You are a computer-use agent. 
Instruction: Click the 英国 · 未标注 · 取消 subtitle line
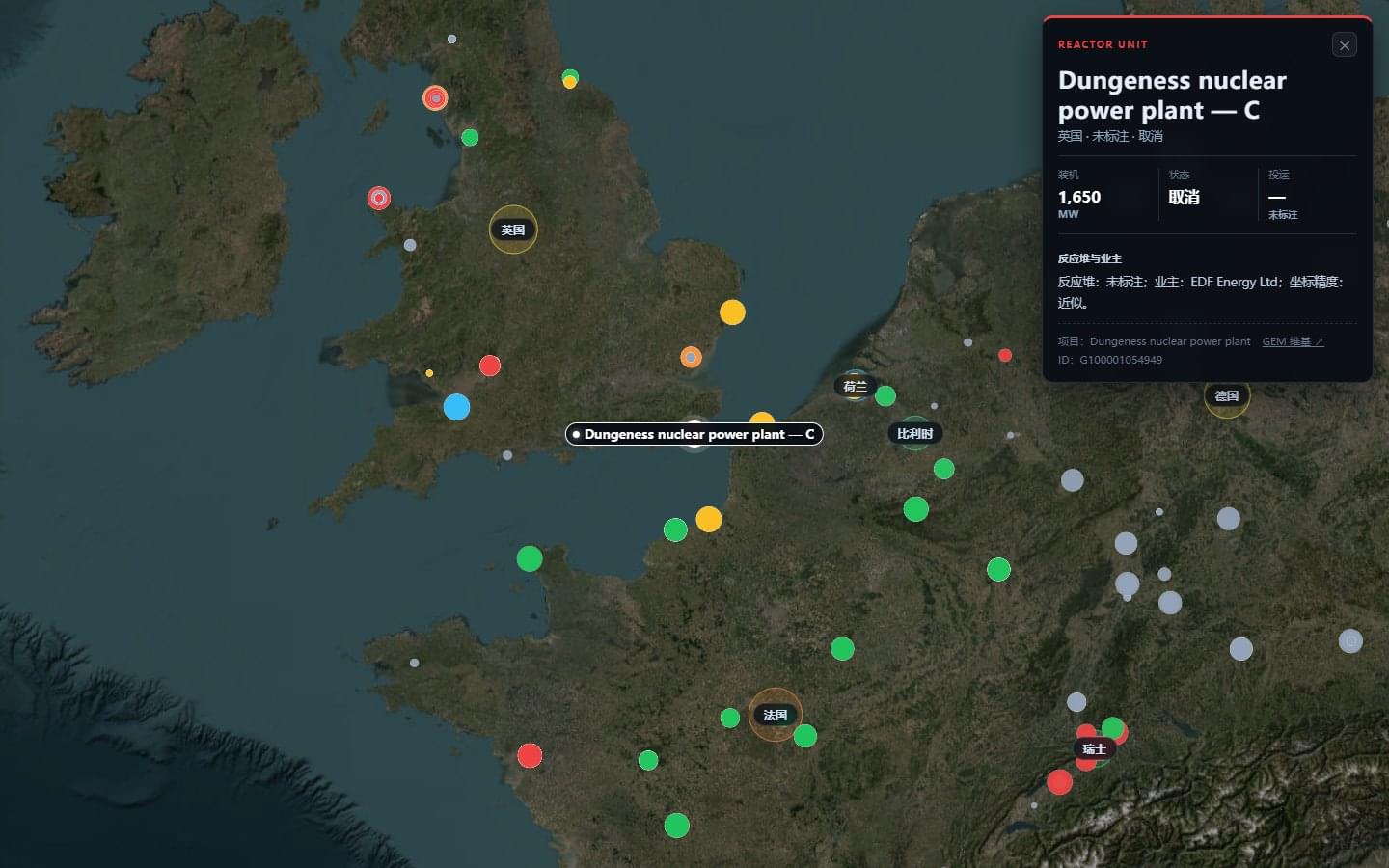[x=1110, y=136]
